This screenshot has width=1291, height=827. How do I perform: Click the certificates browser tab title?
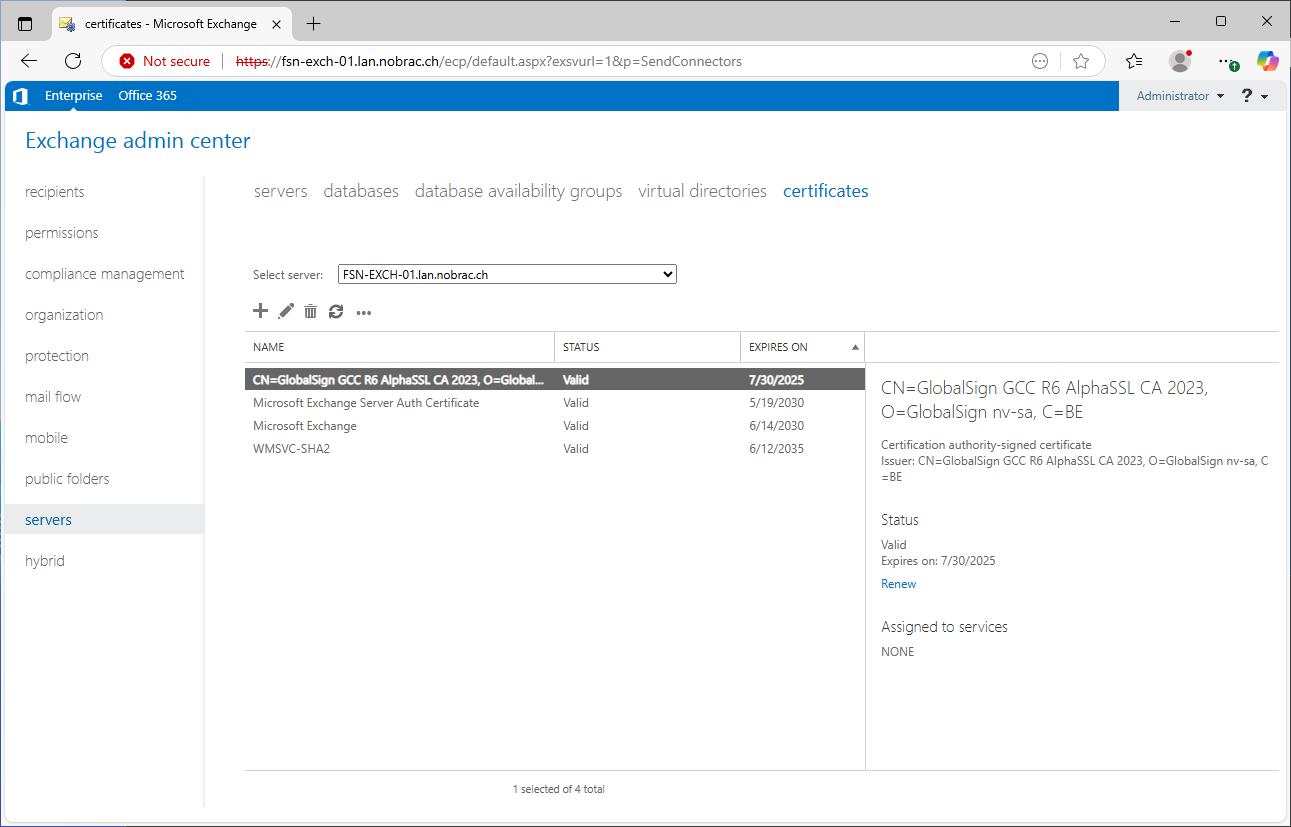[171, 23]
